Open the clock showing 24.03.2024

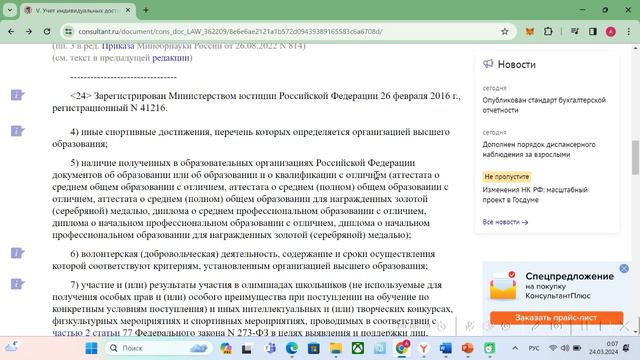[x=604, y=348]
